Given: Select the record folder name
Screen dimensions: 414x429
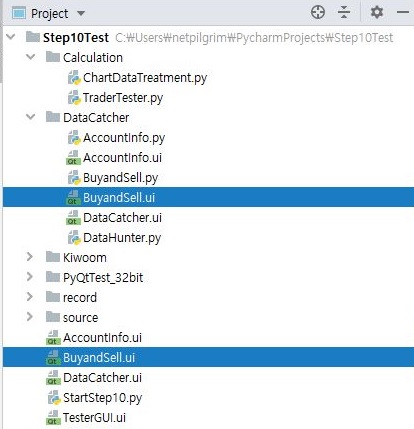Looking at the screenshot, I should (80, 297).
